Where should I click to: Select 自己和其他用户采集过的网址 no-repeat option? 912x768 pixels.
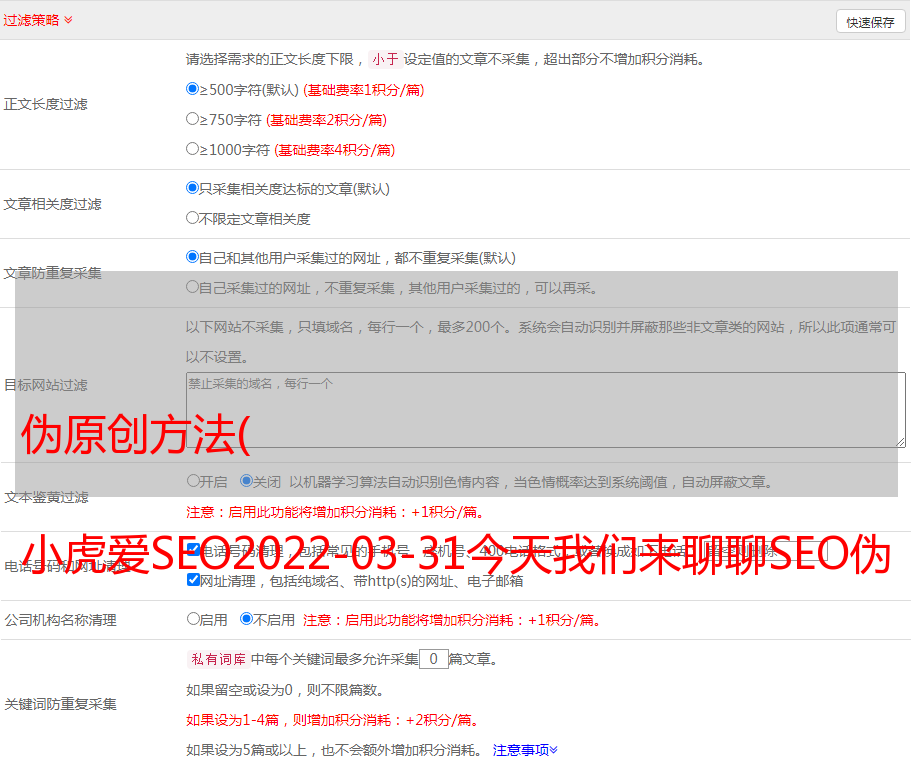pyautogui.click(x=192, y=257)
